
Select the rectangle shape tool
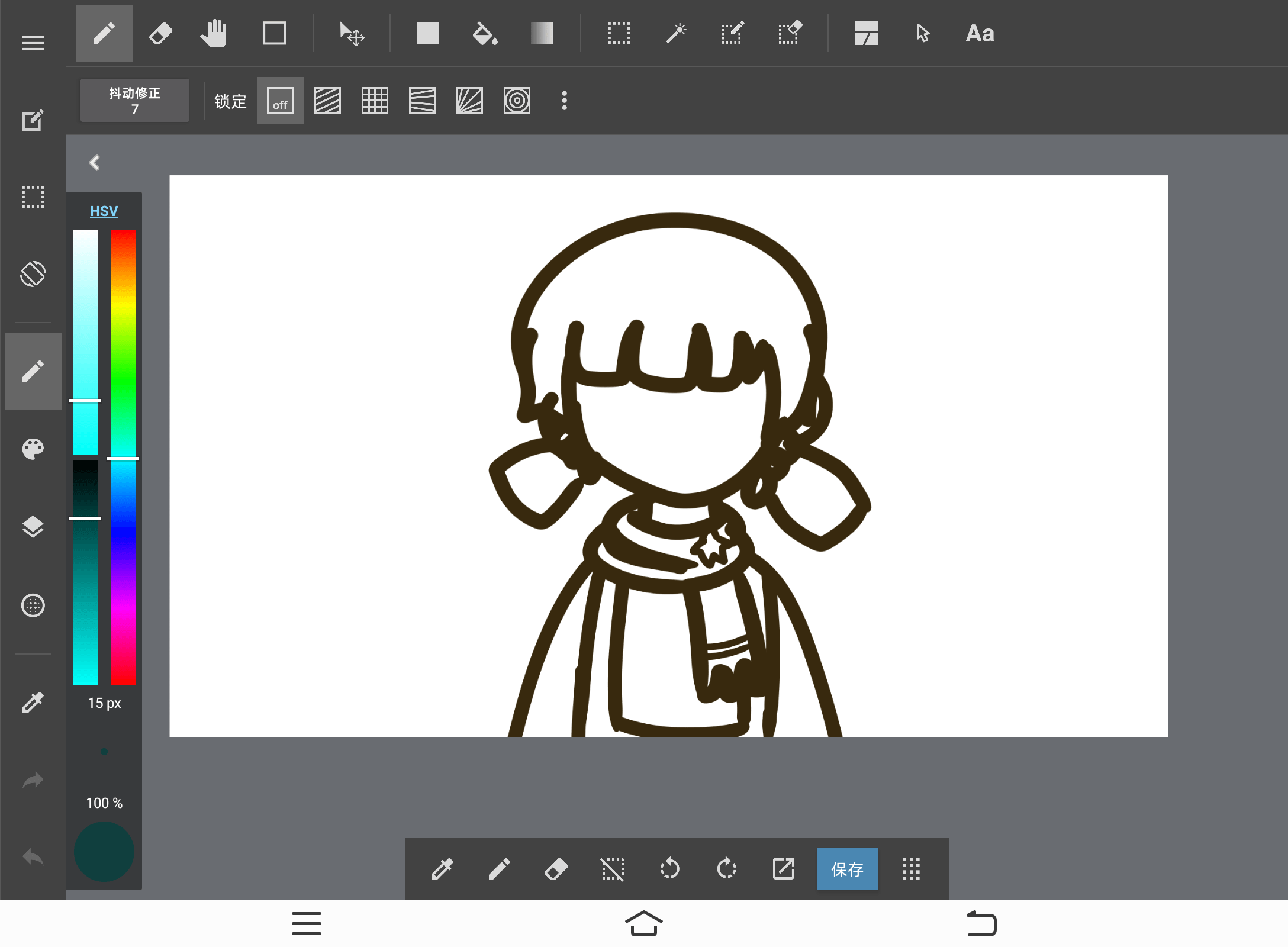pyautogui.click(x=275, y=33)
